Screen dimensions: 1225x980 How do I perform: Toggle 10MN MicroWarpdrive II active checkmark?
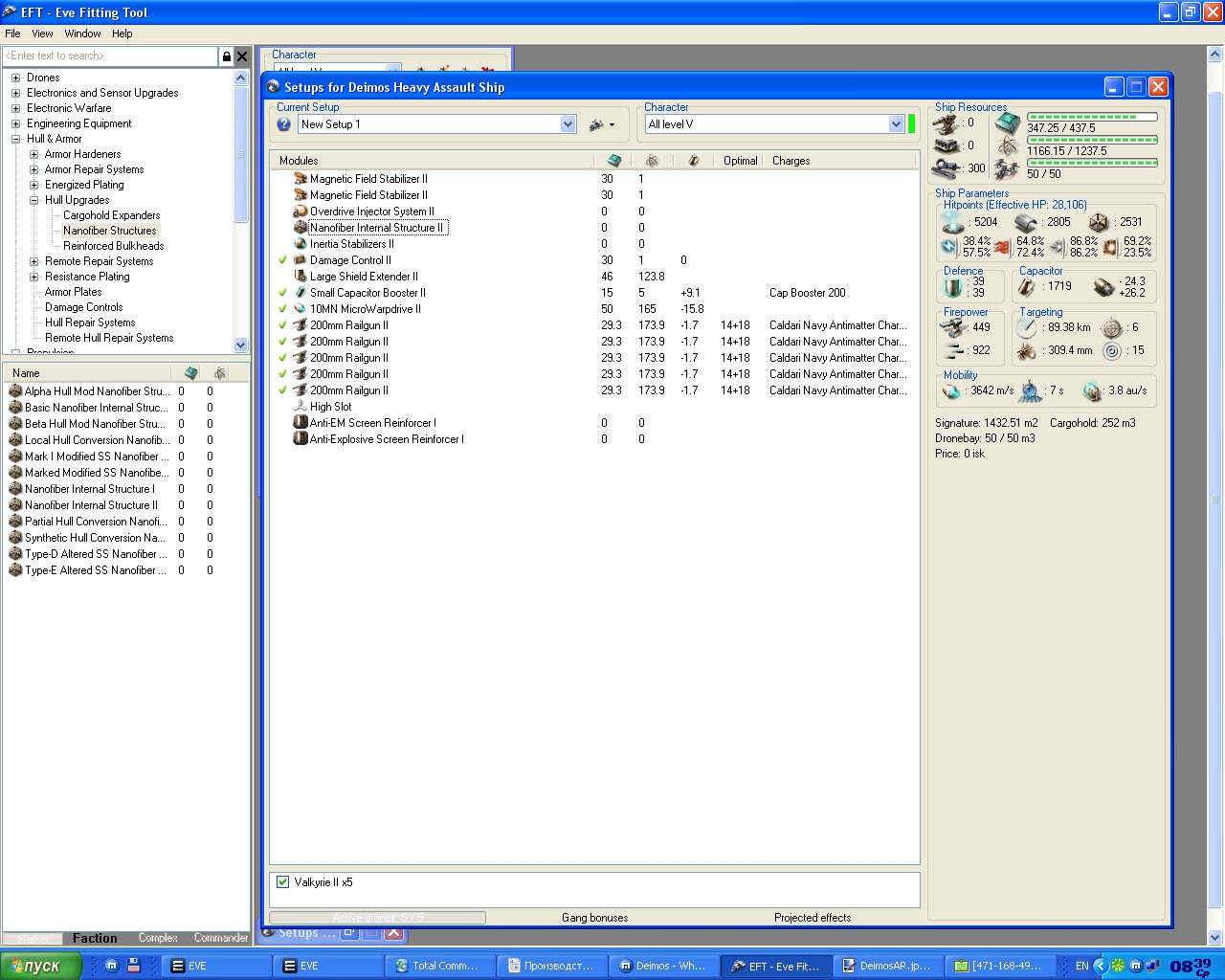tap(283, 309)
